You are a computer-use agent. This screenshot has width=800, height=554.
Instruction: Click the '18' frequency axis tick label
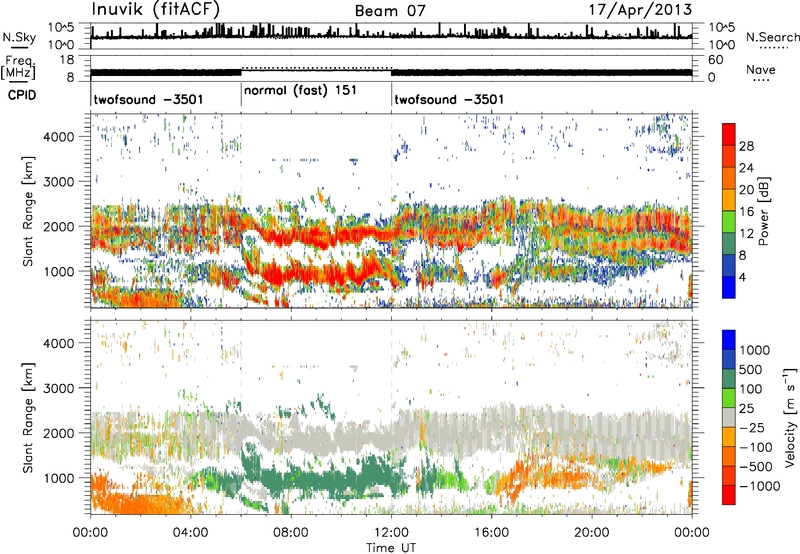(67, 60)
